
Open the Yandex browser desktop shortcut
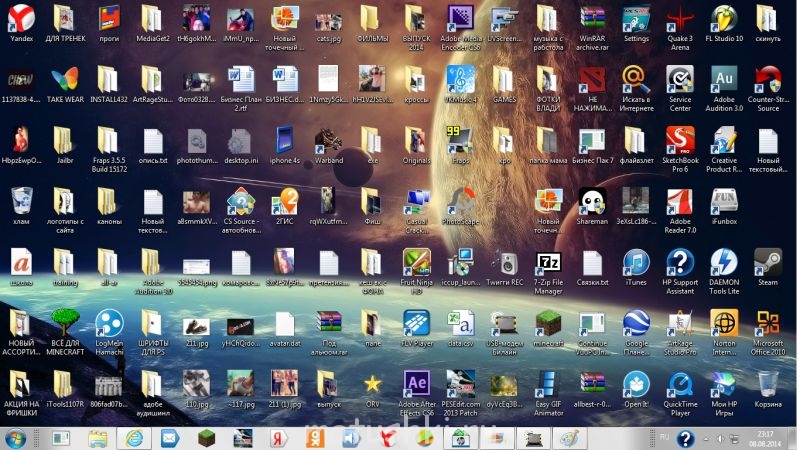click(x=20, y=19)
